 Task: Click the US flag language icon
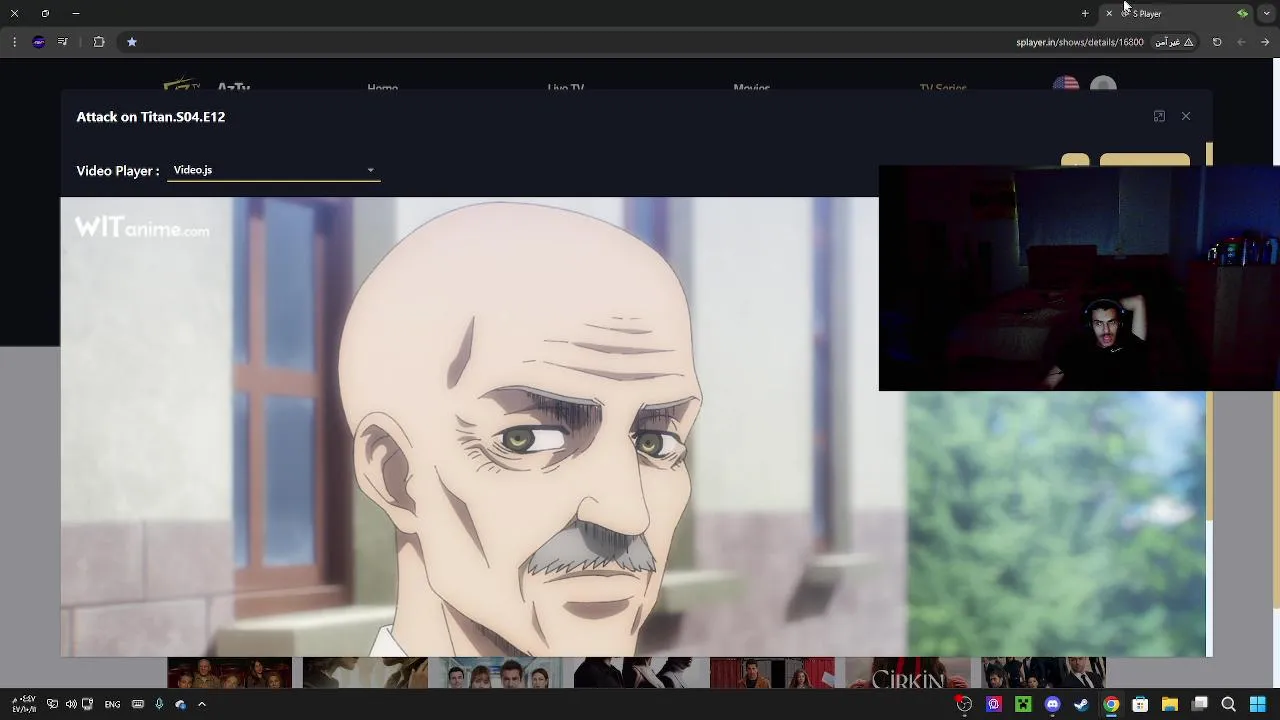click(x=1065, y=85)
